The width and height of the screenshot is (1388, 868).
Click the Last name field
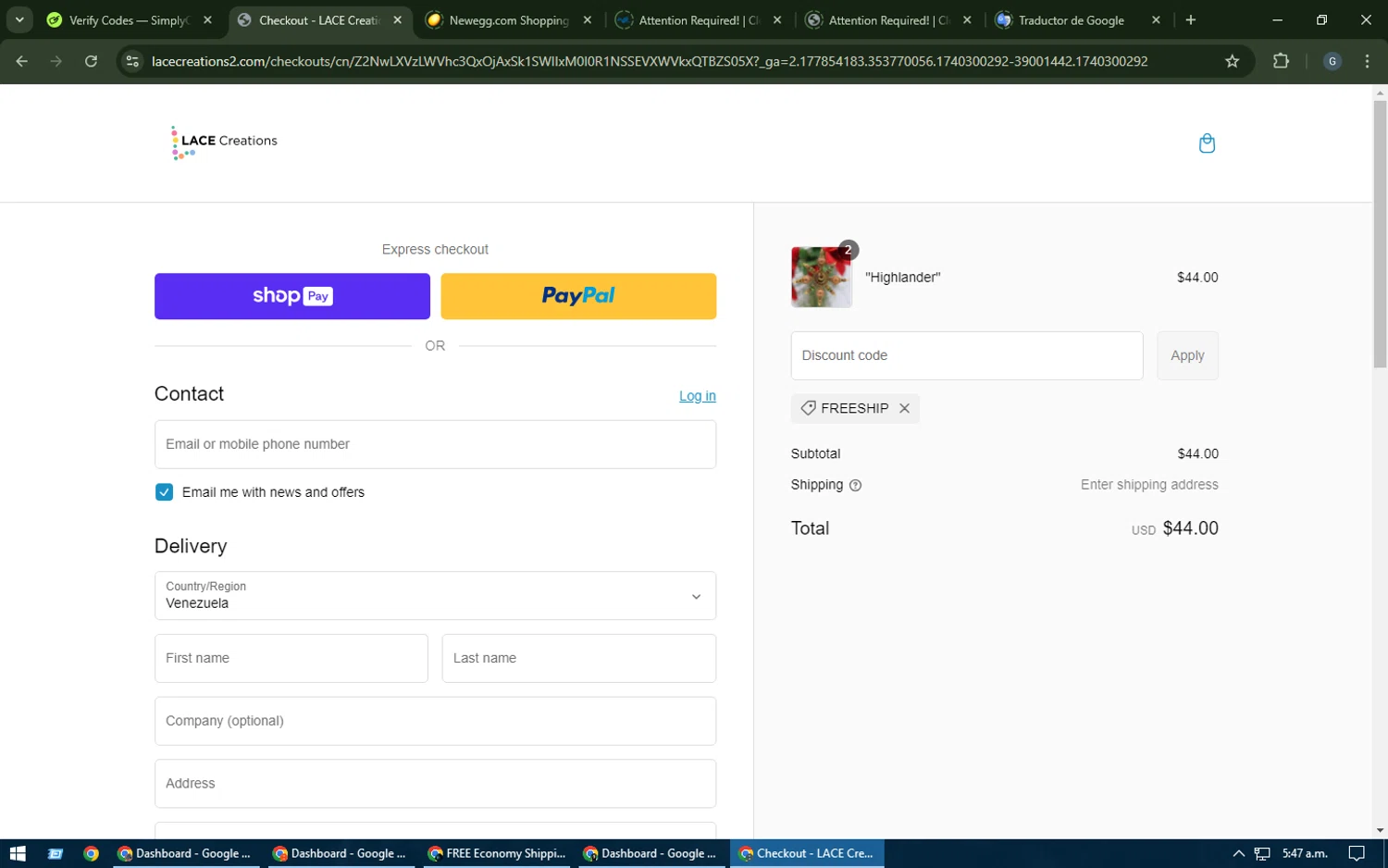(579, 658)
